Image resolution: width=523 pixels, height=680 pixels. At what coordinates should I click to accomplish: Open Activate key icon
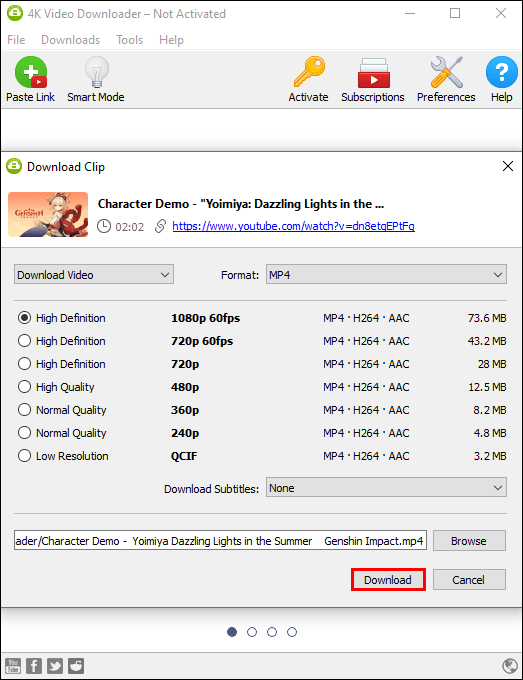click(x=309, y=72)
